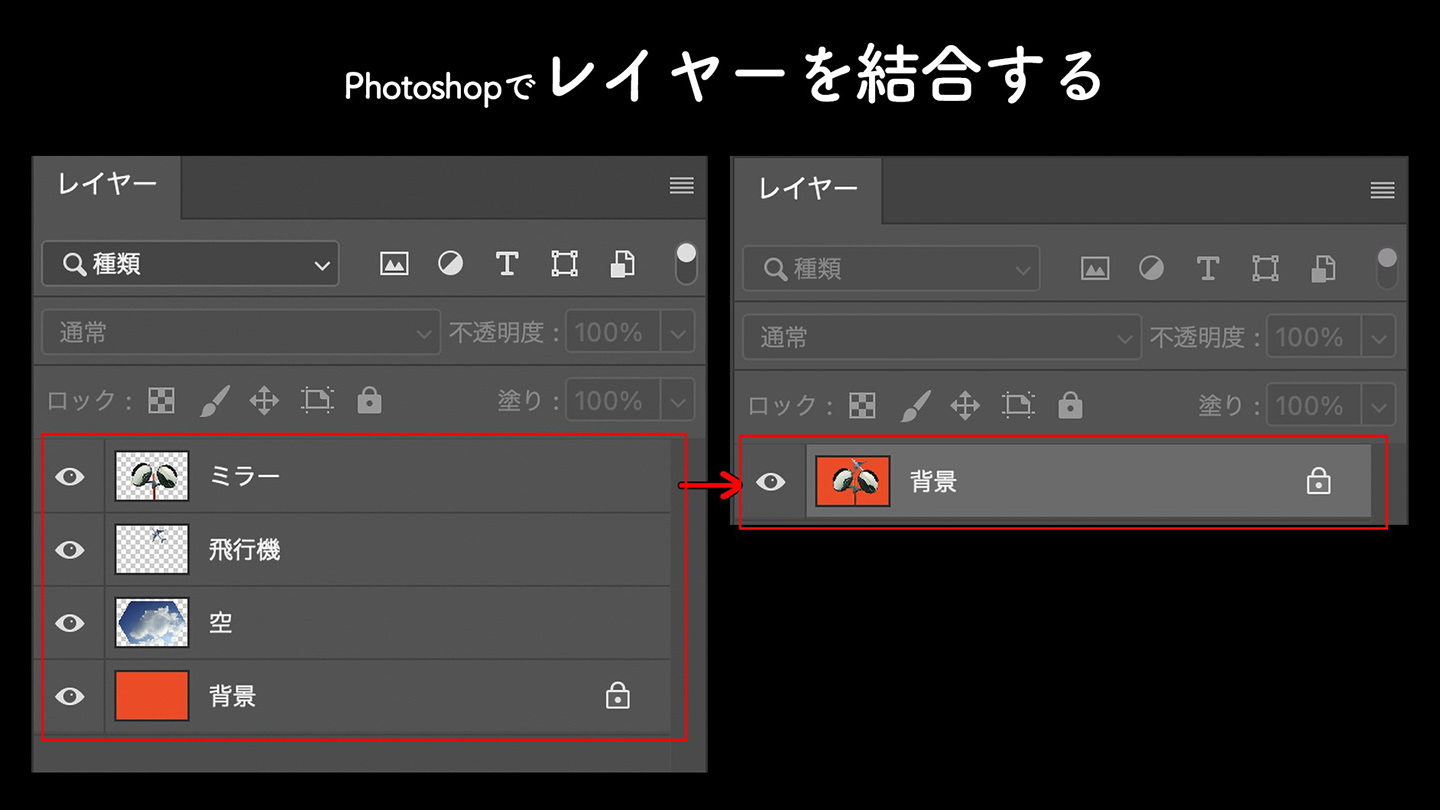Viewport: 1440px width, 810px height.
Task: Select the 飛行機 layer by its name
Action: (244, 550)
